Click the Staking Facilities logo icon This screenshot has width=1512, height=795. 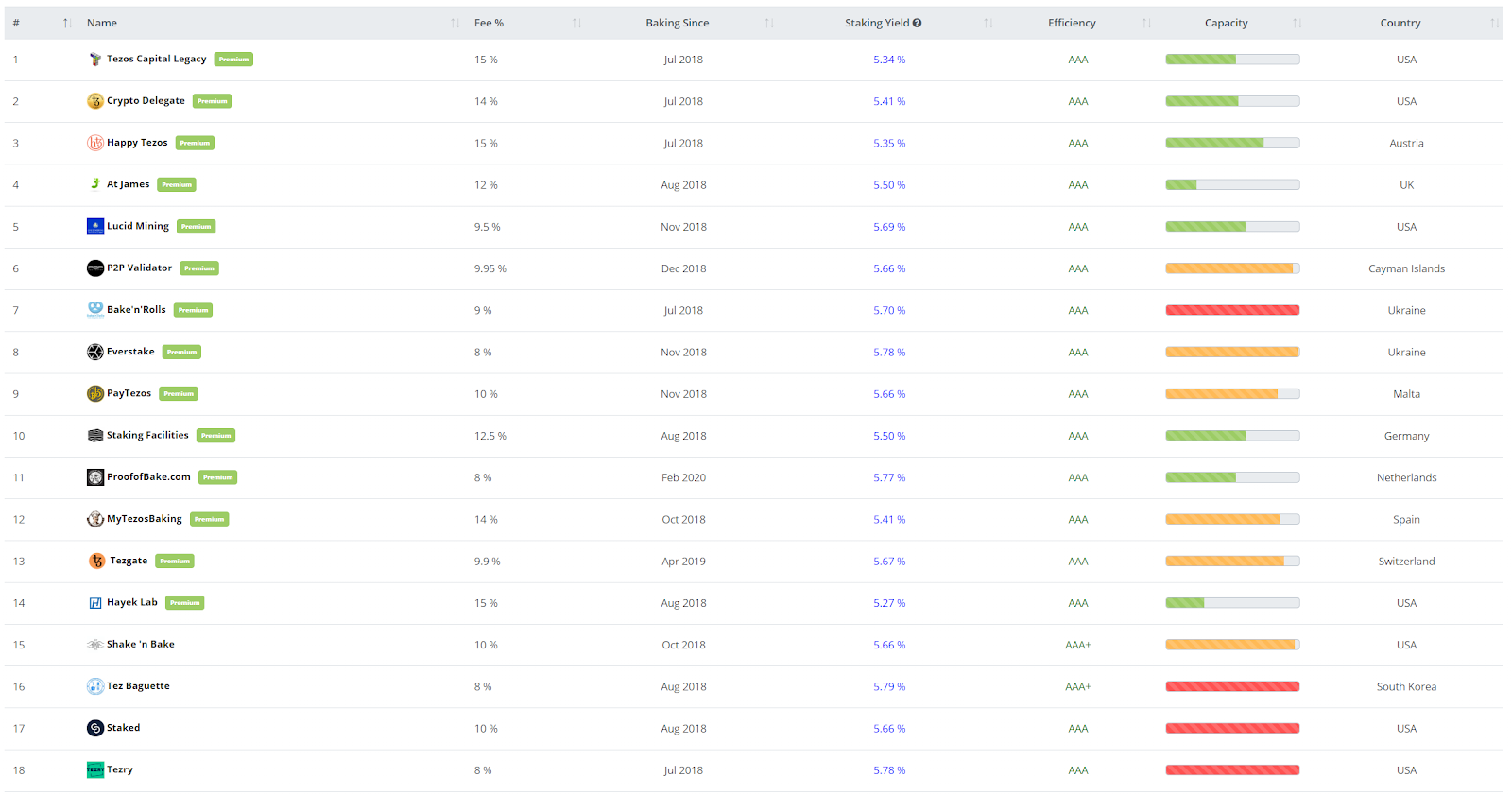[95, 436]
